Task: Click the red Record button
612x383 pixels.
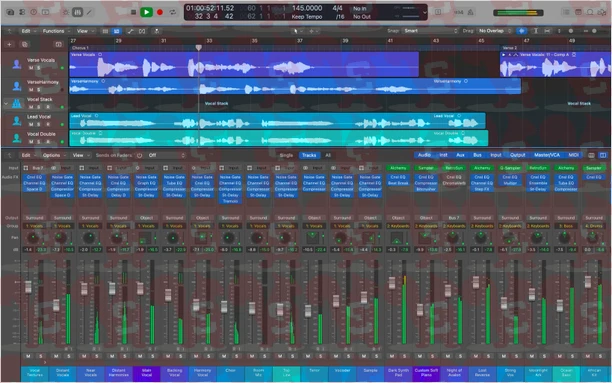Action: [x=160, y=12]
